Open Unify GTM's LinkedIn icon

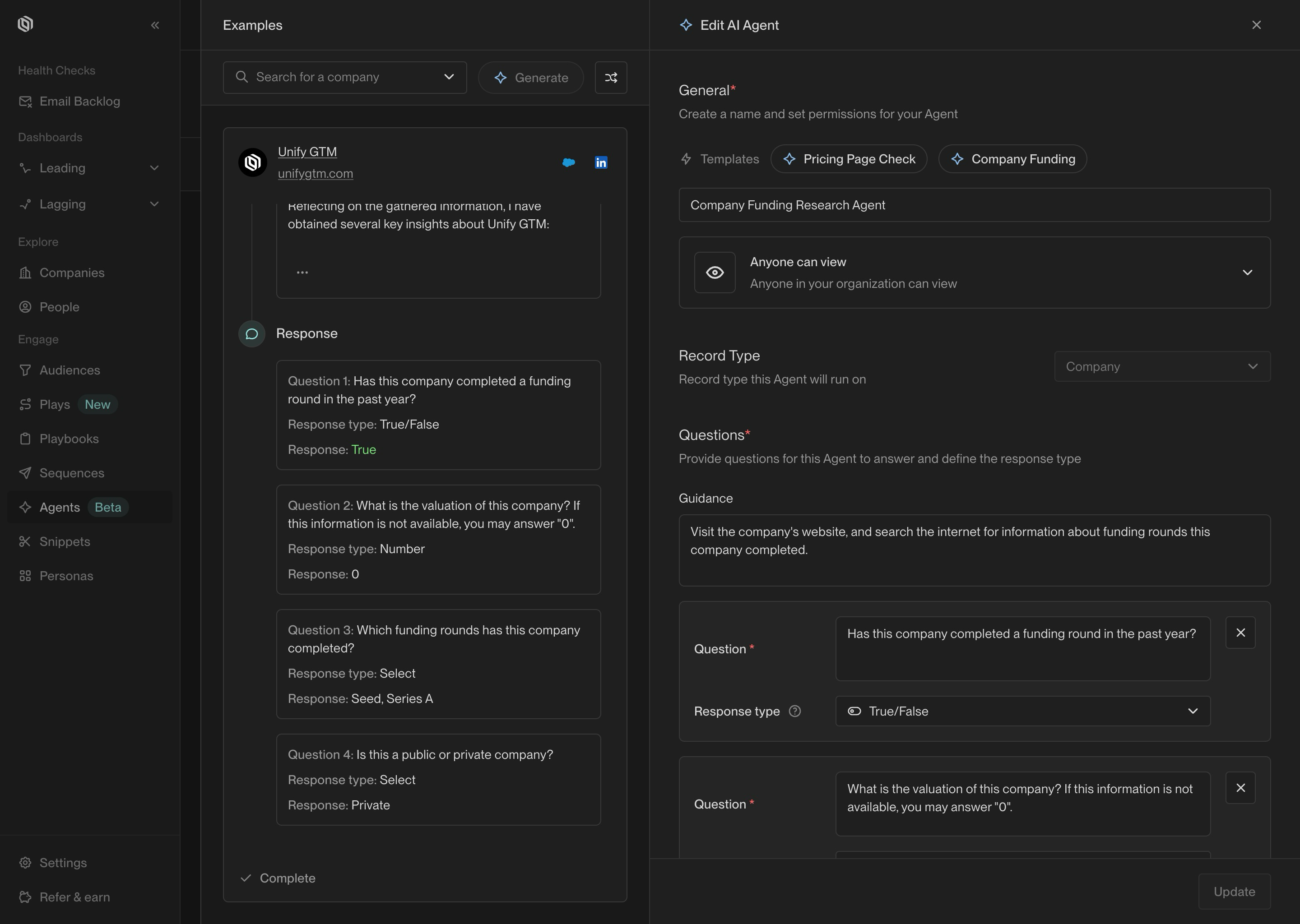click(x=600, y=163)
